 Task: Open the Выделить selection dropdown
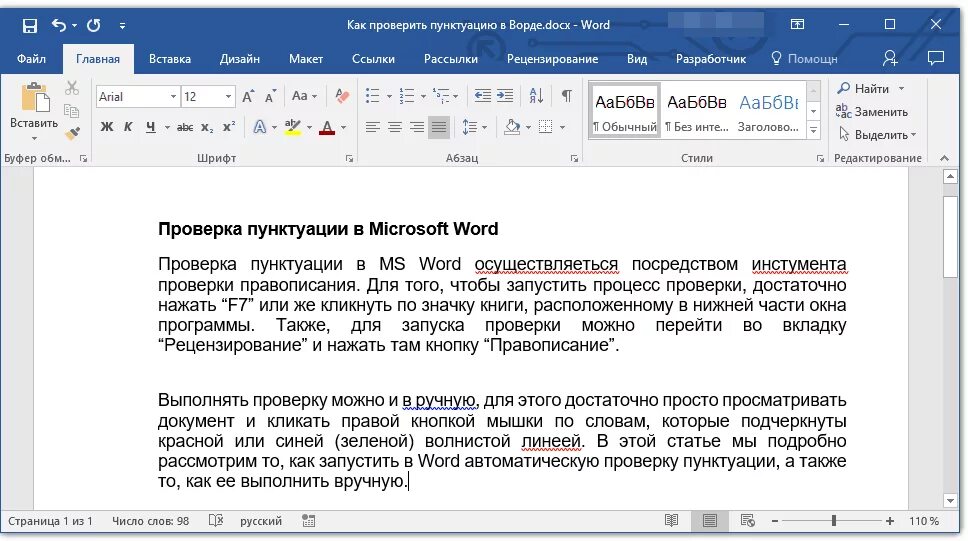(x=877, y=135)
